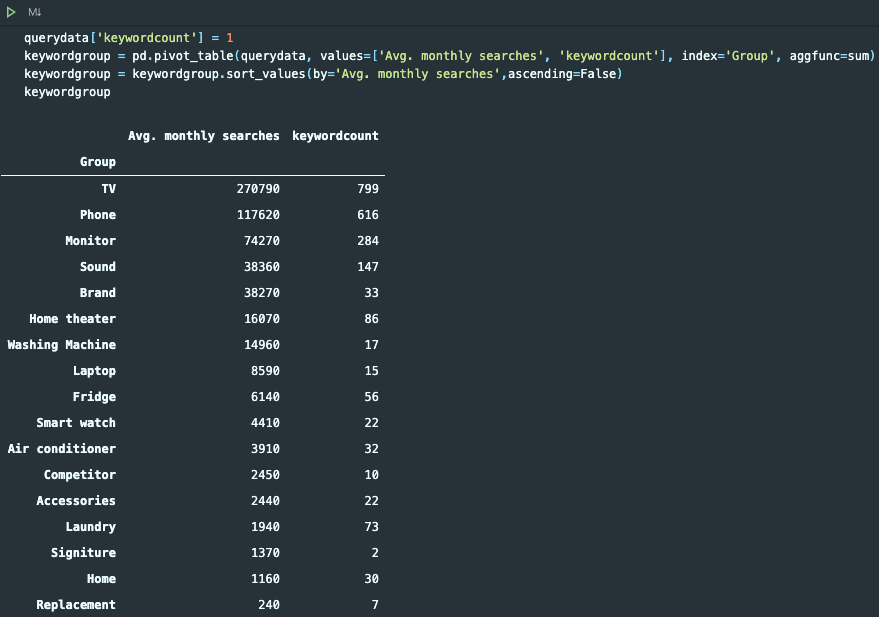
Task: Click the value 117620 in the Phone row
Action: pyautogui.click(x=258, y=215)
